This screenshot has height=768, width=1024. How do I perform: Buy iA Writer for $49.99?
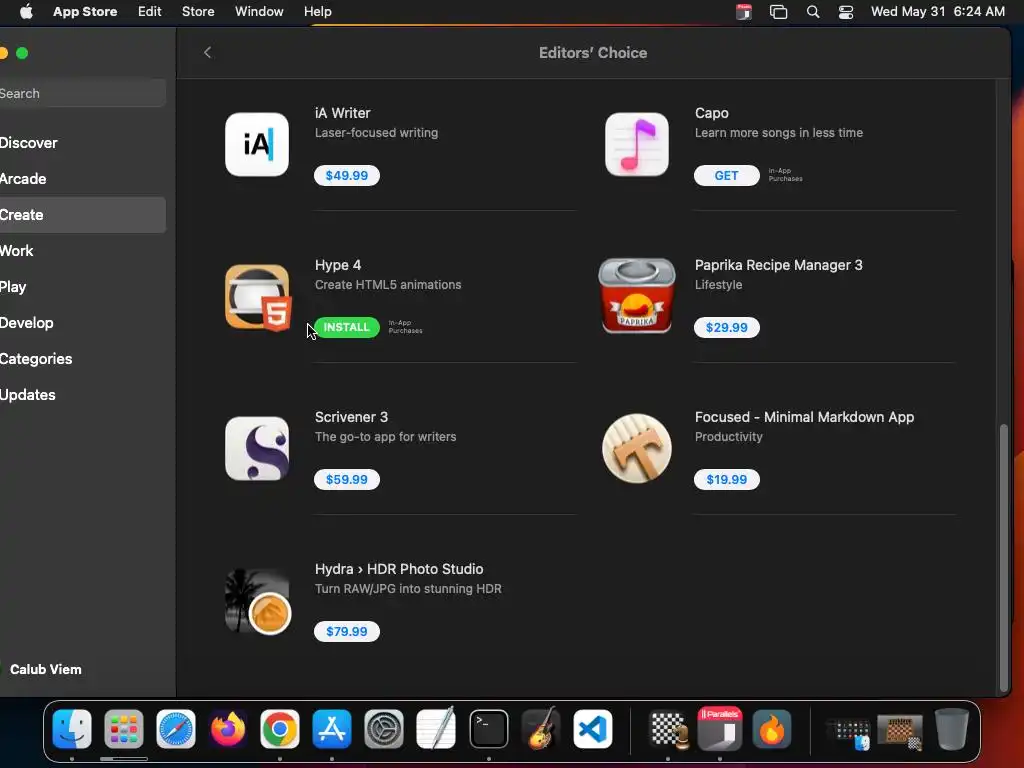pos(347,175)
